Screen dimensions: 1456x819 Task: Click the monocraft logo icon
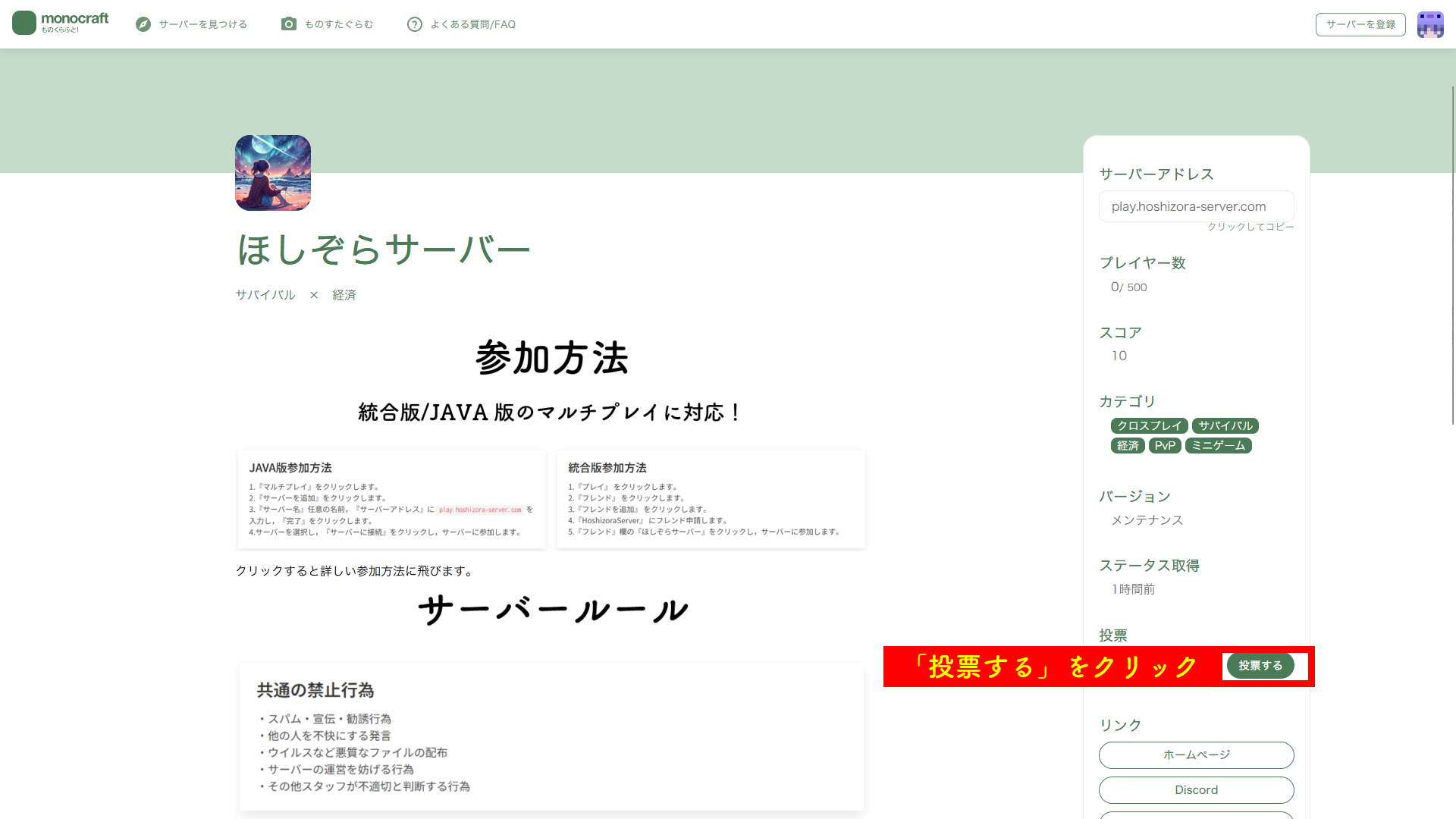(24, 23)
